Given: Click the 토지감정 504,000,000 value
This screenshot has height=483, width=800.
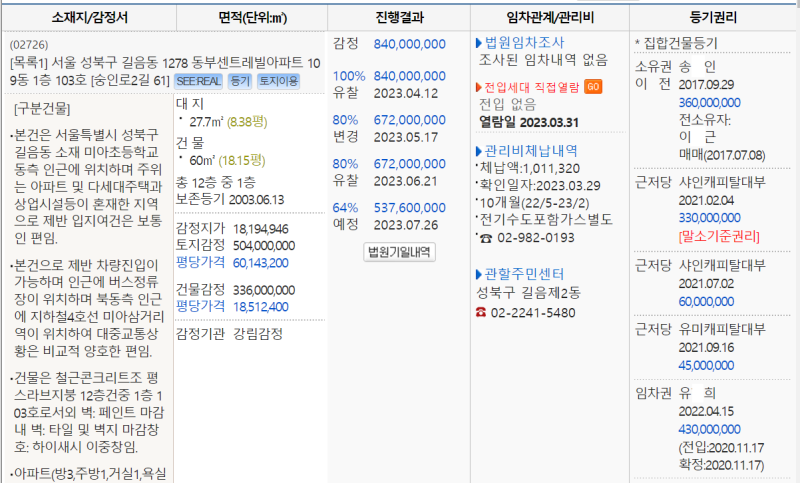Looking at the screenshot, I should [x=264, y=246].
